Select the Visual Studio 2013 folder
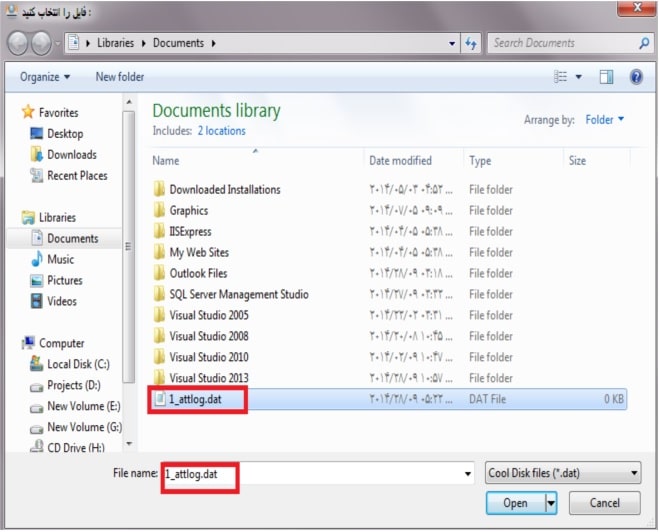 pyautogui.click(x=209, y=378)
